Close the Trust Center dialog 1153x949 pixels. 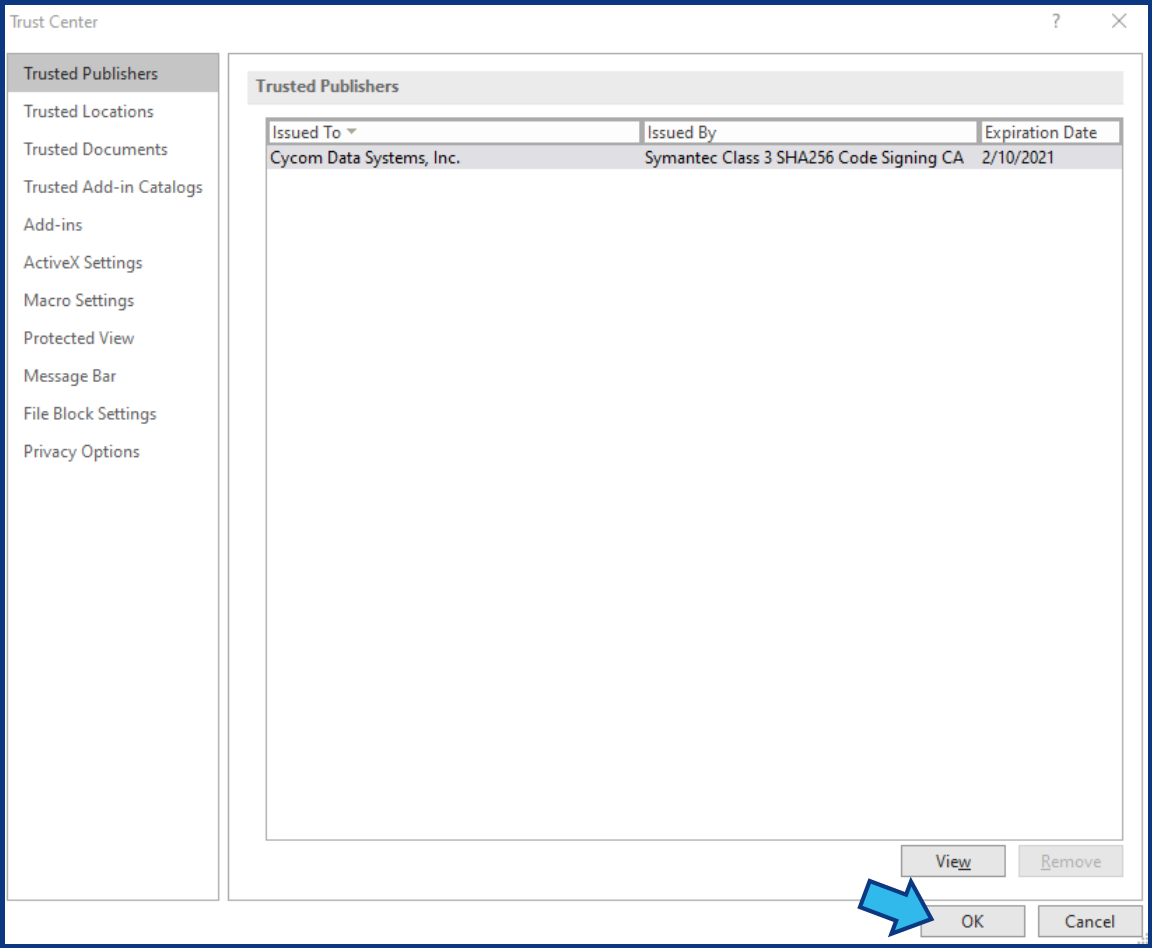click(1119, 21)
